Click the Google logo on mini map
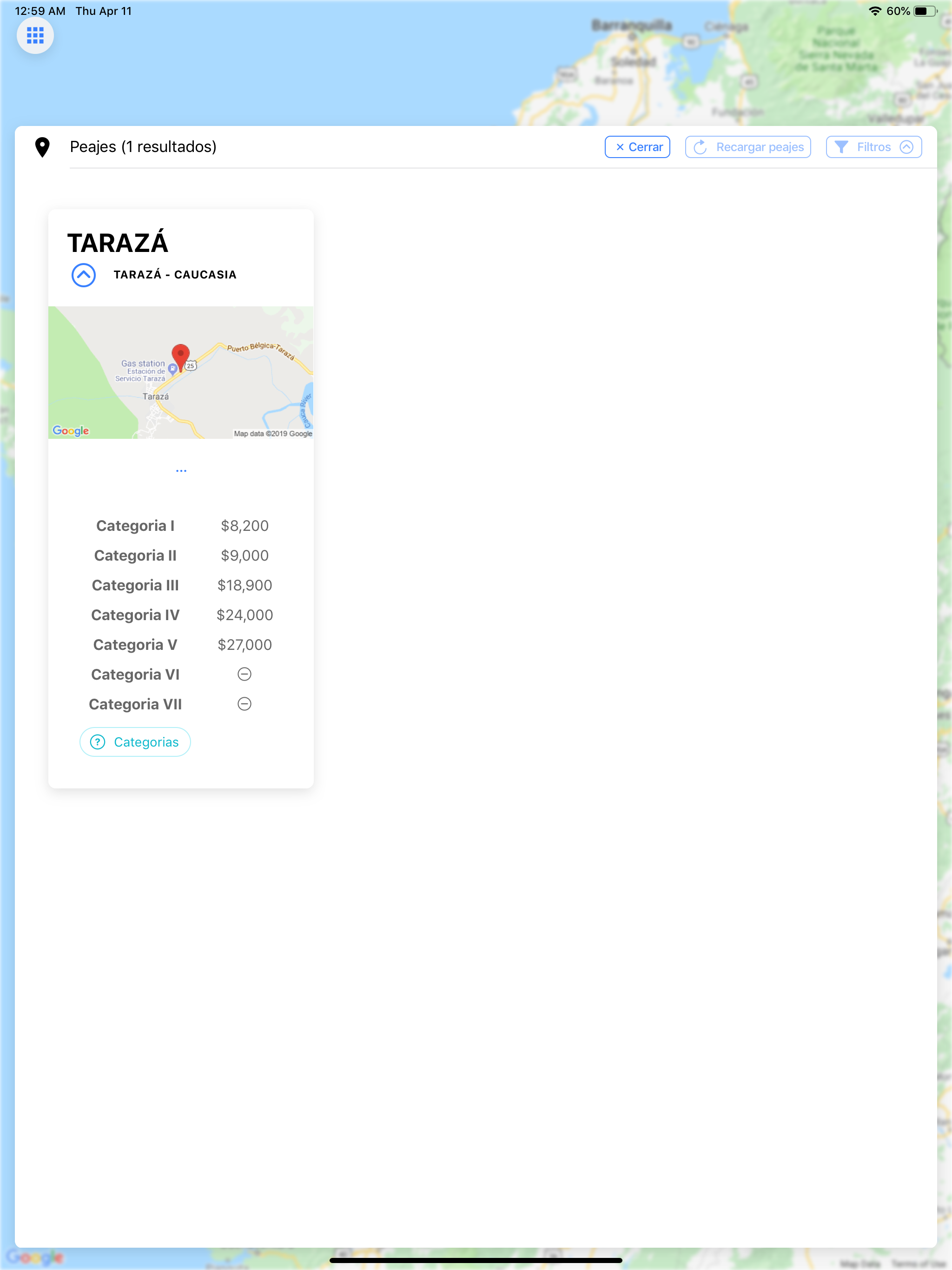Screen dimensions: 952x1270 coord(71,430)
